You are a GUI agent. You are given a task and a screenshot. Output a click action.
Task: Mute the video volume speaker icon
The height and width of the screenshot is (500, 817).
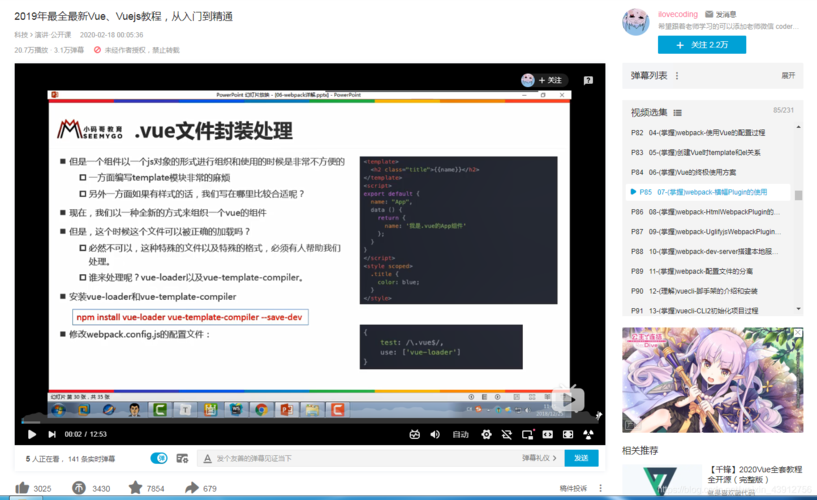[435, 434]
